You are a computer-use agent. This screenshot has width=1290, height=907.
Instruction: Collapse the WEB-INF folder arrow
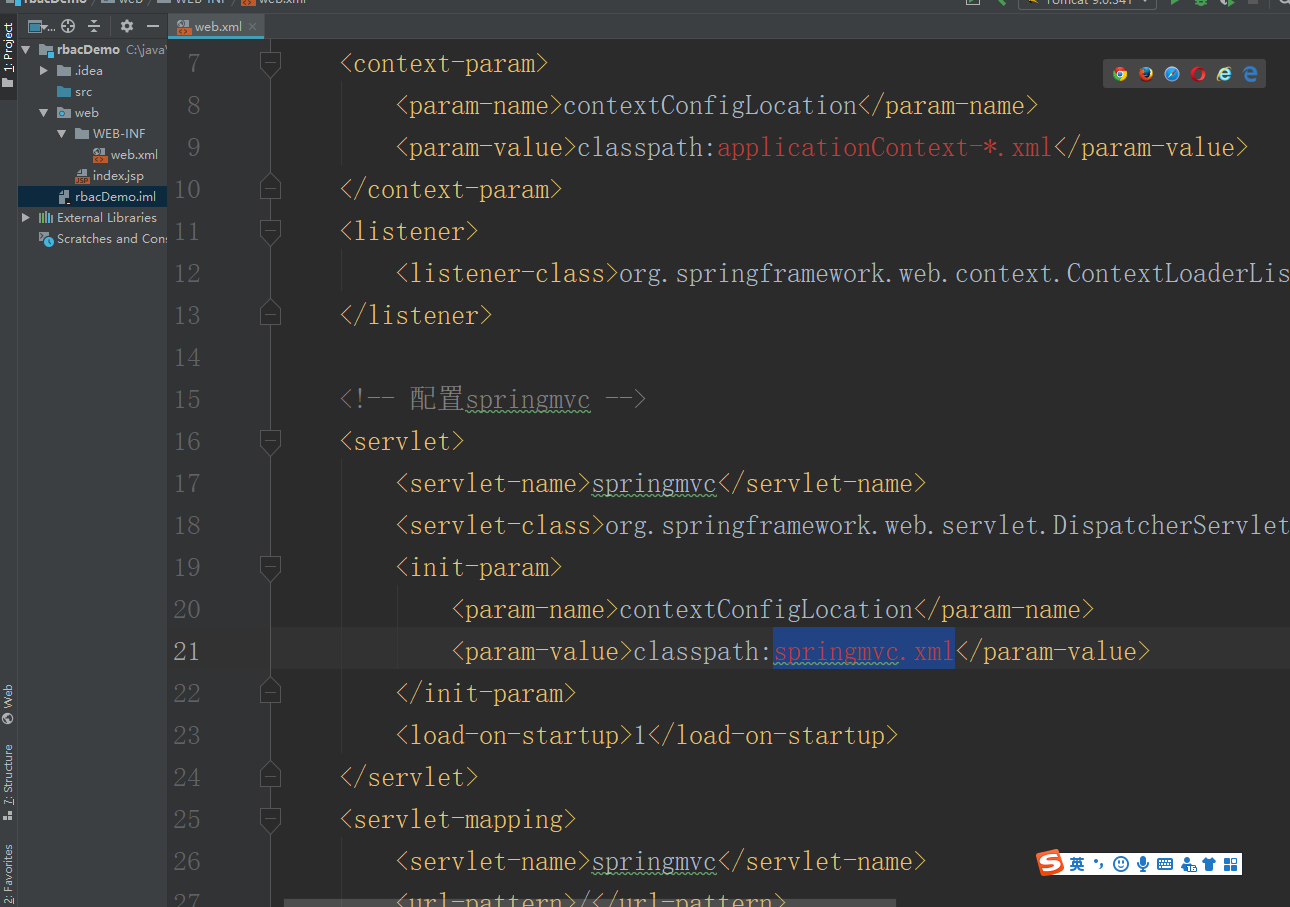[62, 133]
